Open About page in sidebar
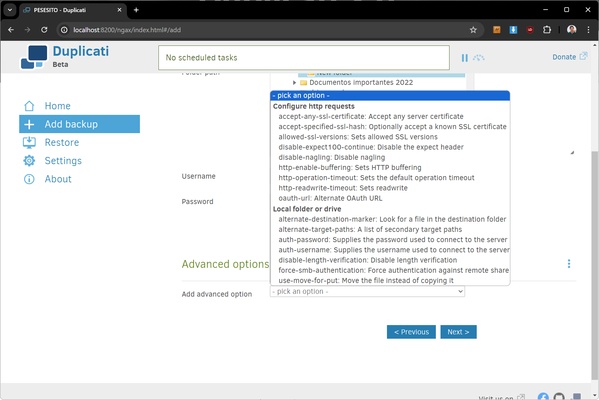 click(58, 179)
